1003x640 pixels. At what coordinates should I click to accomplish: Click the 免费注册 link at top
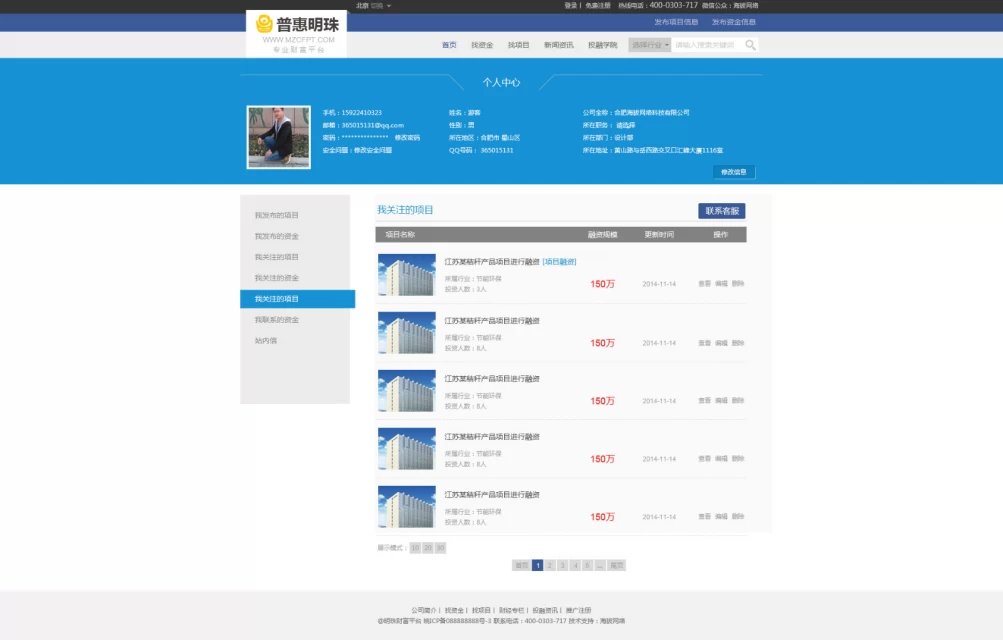click(x=597, y=5)
